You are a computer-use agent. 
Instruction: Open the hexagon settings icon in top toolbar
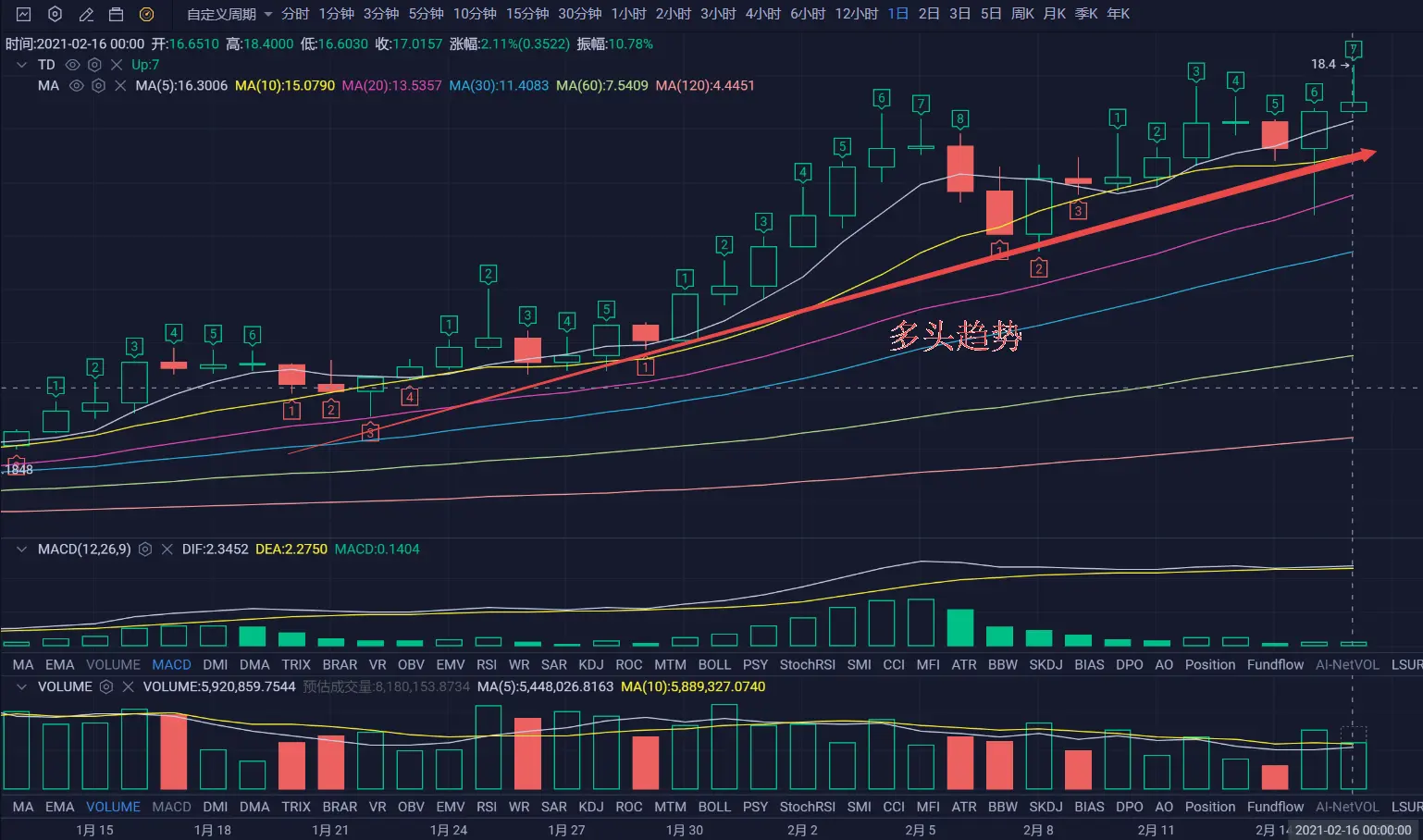click(55, 14)
